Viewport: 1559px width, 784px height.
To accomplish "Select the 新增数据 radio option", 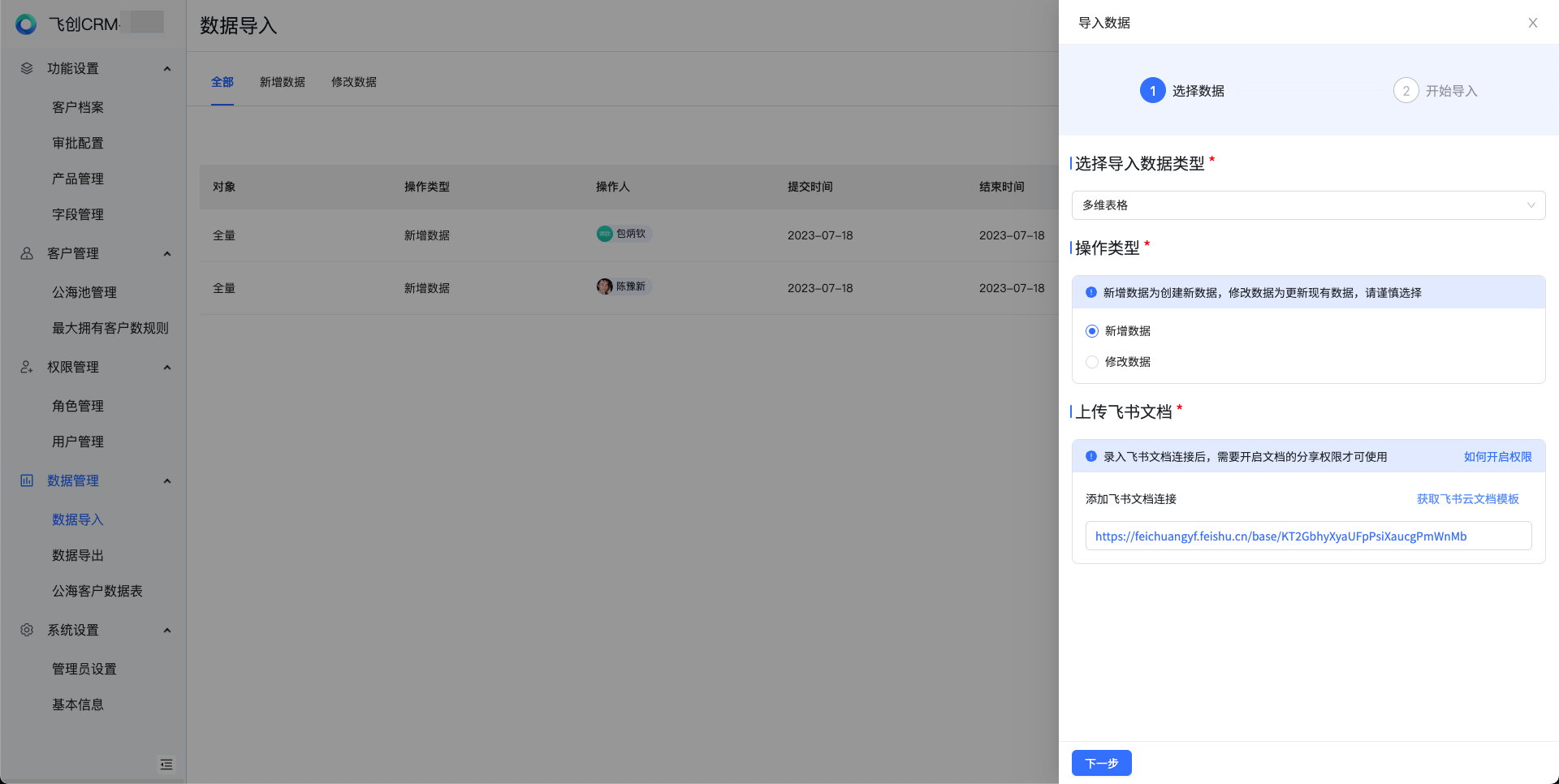I will [1092, 331].
